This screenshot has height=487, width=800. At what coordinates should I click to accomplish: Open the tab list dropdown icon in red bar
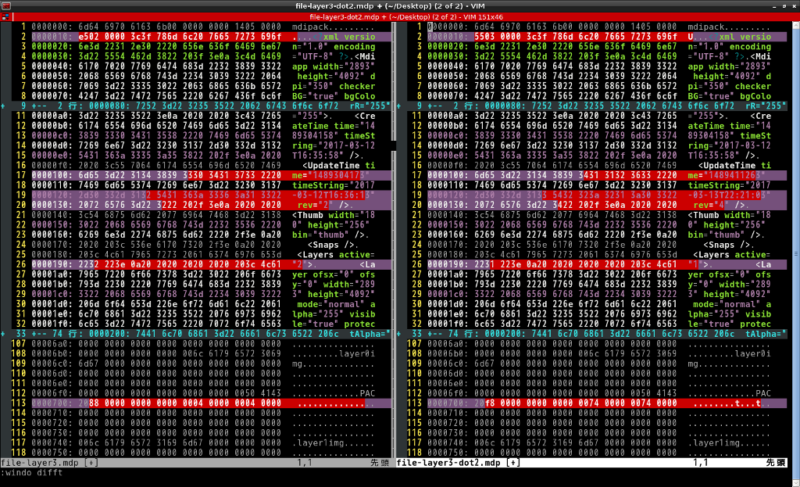point(6,17)
